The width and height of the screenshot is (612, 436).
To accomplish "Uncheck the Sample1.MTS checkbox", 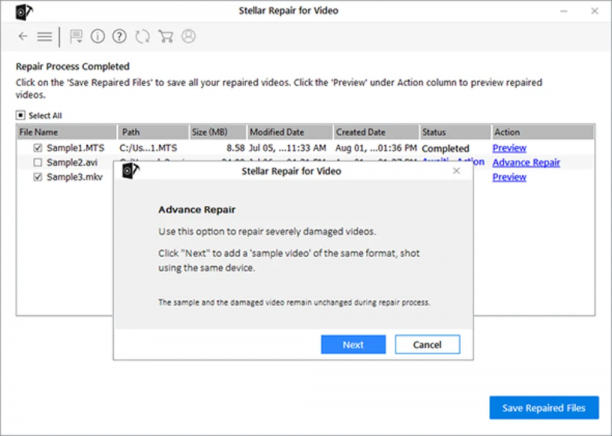I will 37,148.
